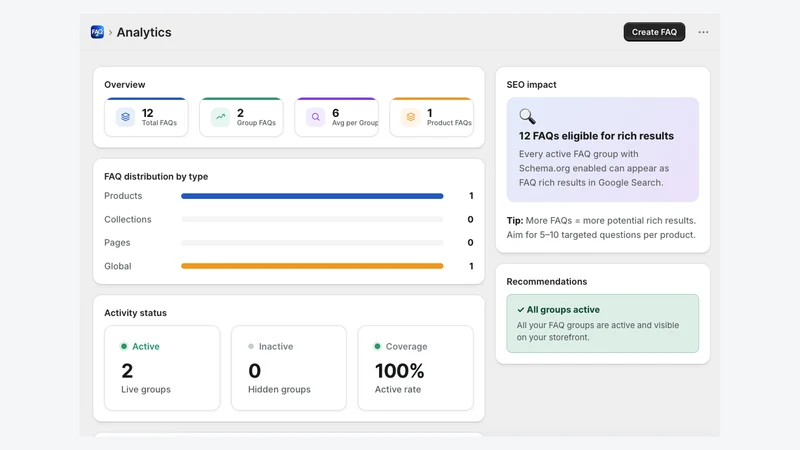Click the FAQ app logo icon

[x=97, y=32]
